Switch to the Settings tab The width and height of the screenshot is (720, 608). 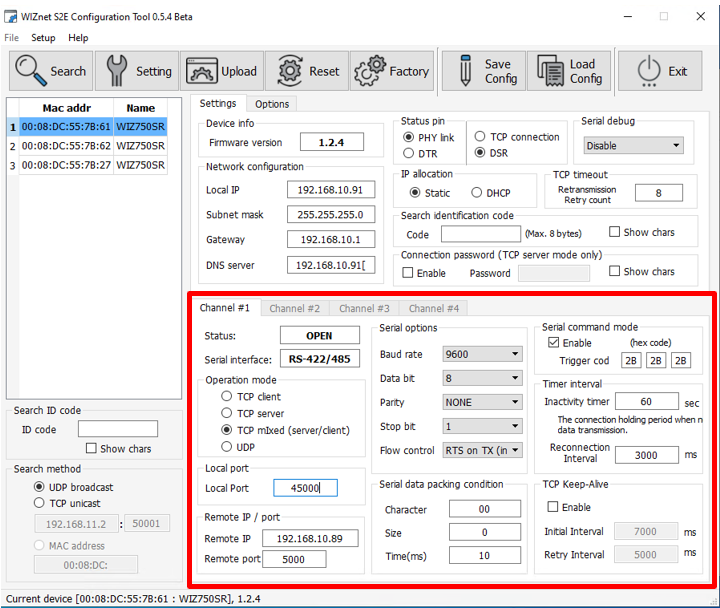218,103
